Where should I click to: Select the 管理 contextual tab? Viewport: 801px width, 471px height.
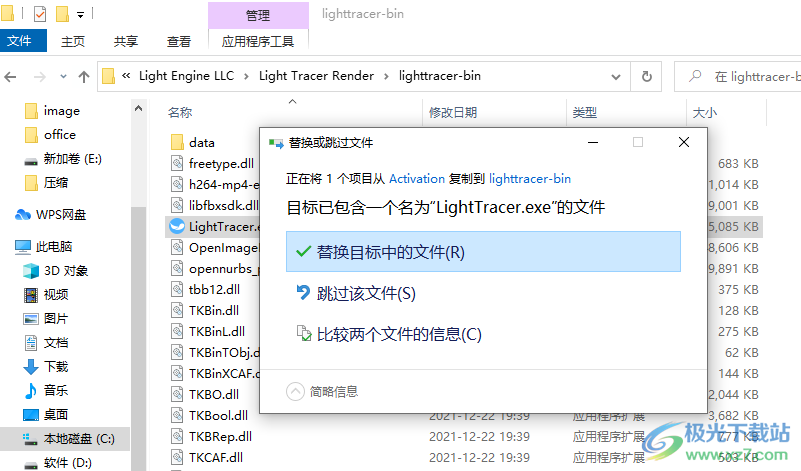[258, 15]
